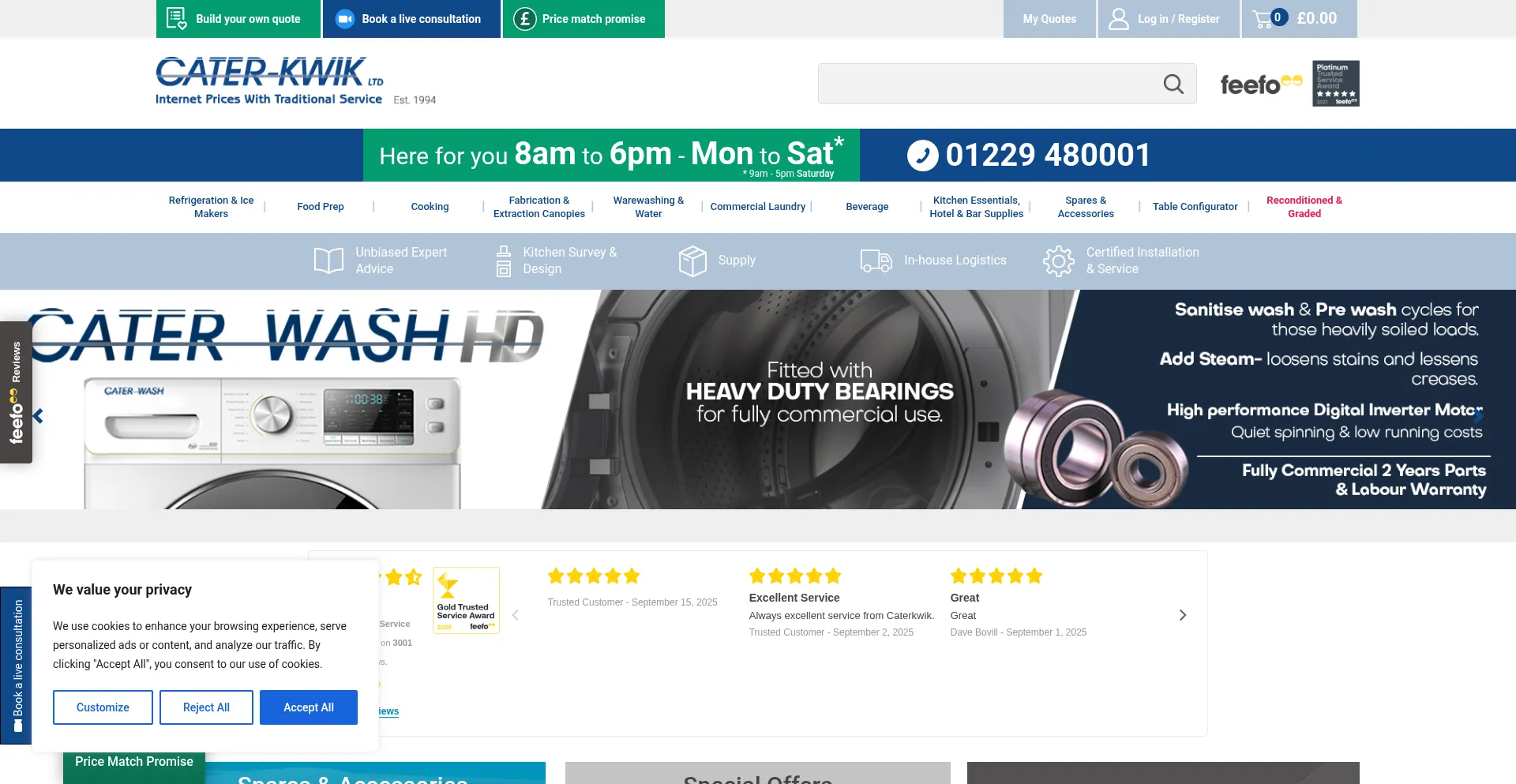Click the Here for you opening hours banner
The width and height of the screenshot is (1516, 784).
pos(611,156)
